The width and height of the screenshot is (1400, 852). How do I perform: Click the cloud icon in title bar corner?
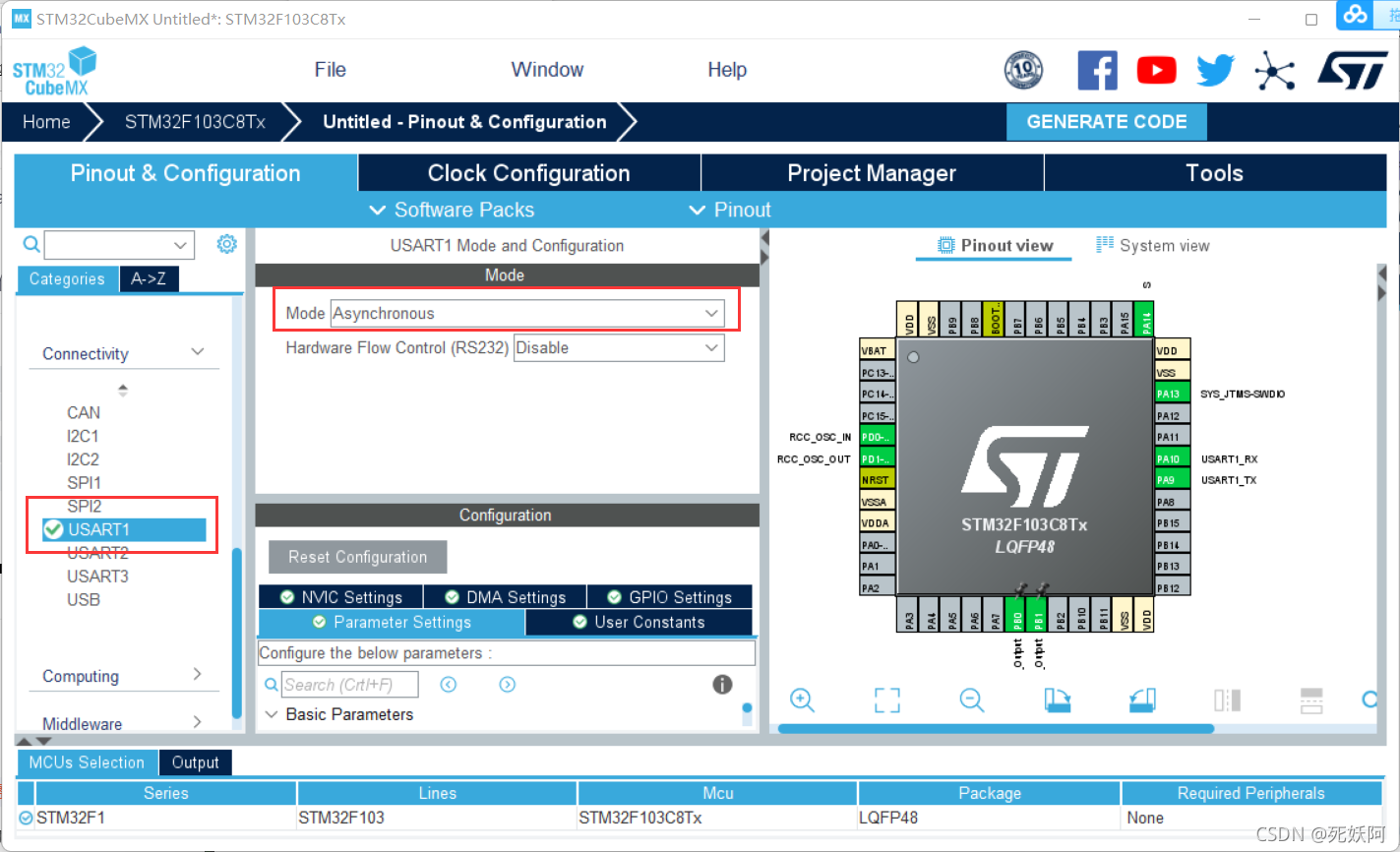[x=1356, y=15]
